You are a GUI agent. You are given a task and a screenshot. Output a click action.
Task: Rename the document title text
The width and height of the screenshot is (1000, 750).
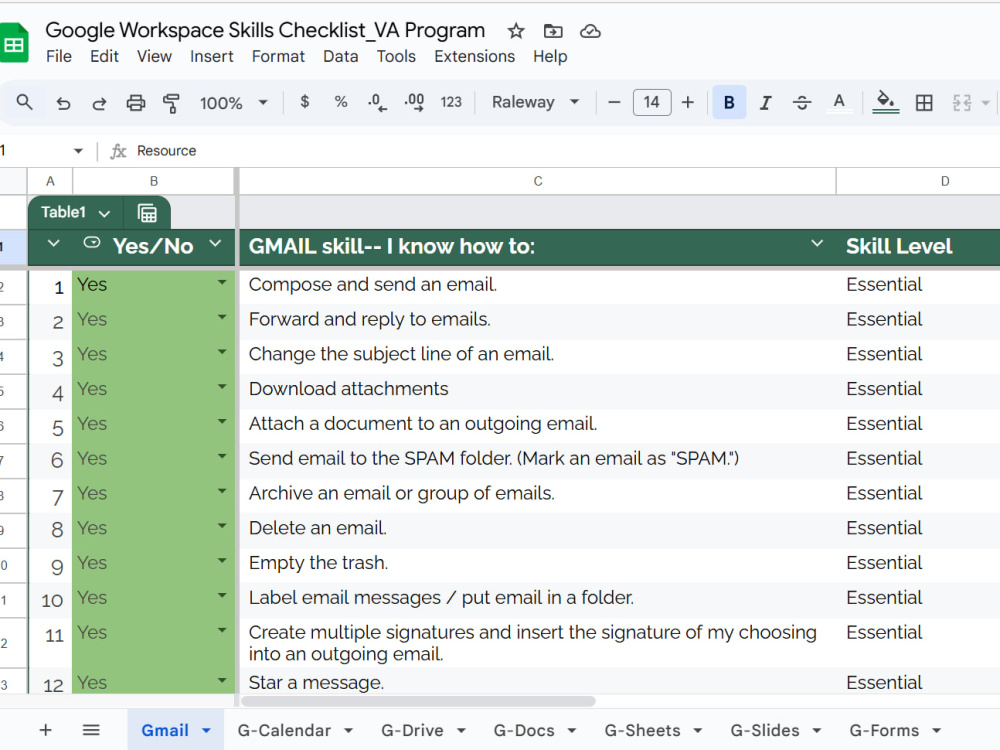coord(265,30)
